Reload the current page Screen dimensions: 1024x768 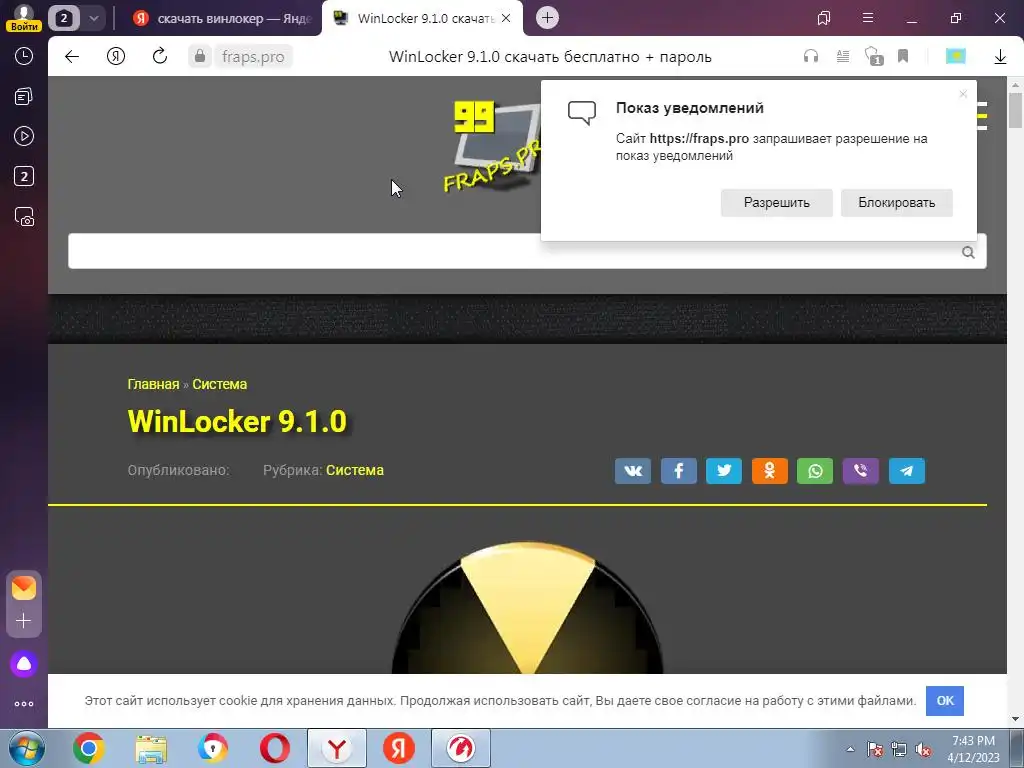[159, 56]
